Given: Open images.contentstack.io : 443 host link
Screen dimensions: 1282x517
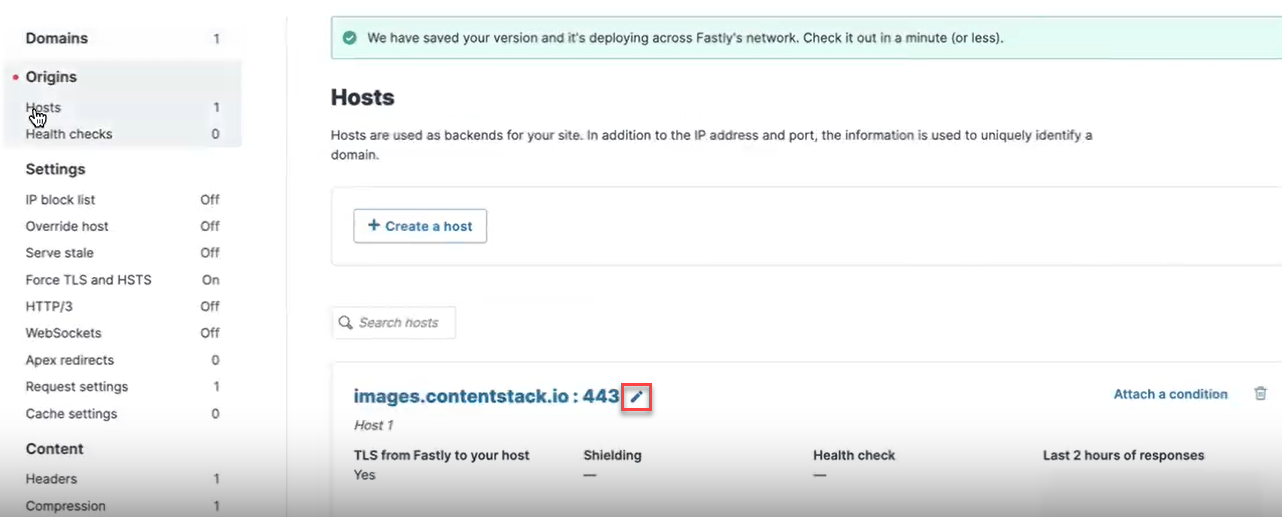Looking at the screenshot, I should (x=486, y=396).
